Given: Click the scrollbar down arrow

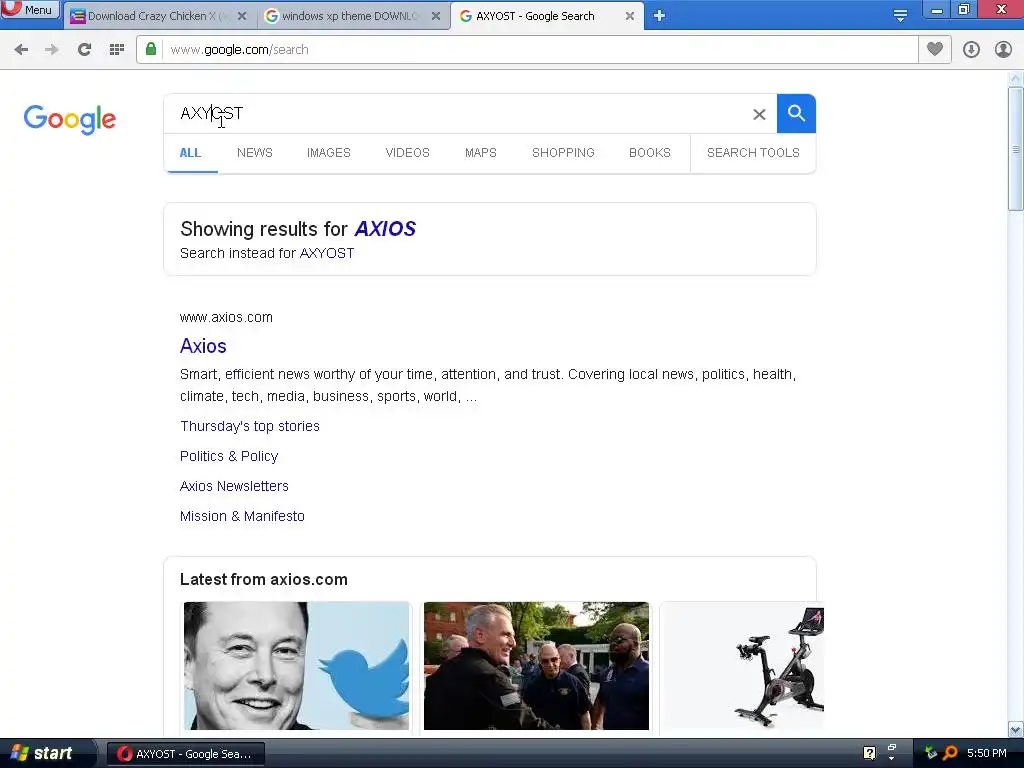Looking at the screenshot, I should pos(1015,729).
